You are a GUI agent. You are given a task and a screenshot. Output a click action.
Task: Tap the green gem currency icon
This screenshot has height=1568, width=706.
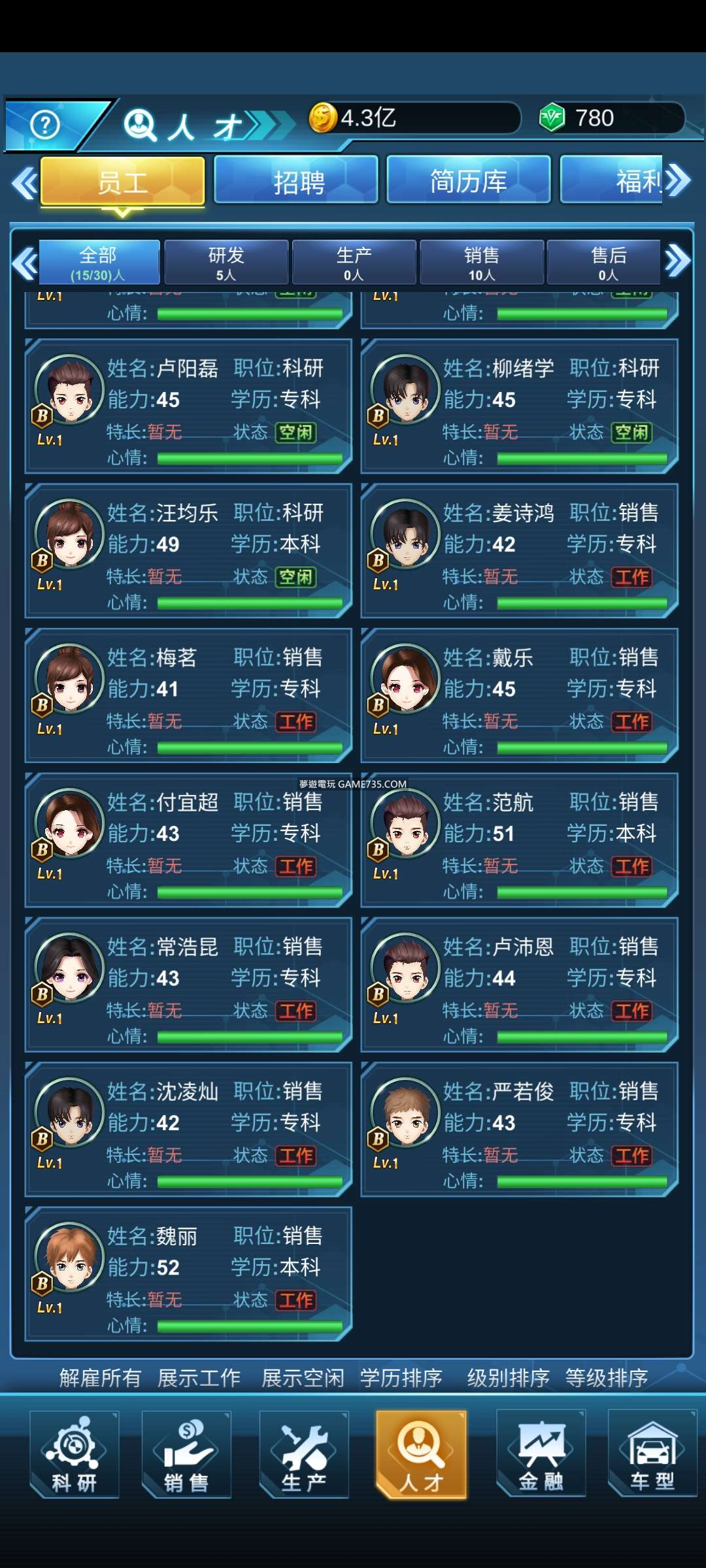click(552, 118)
